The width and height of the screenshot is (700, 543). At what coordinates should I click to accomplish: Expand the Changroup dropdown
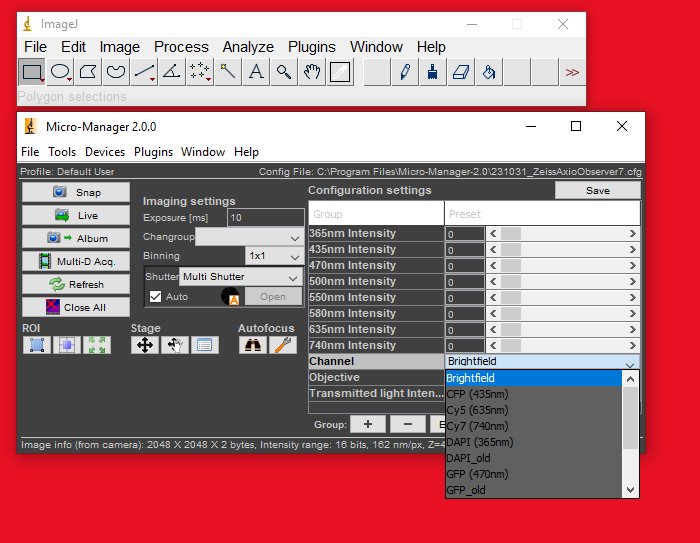249,237
